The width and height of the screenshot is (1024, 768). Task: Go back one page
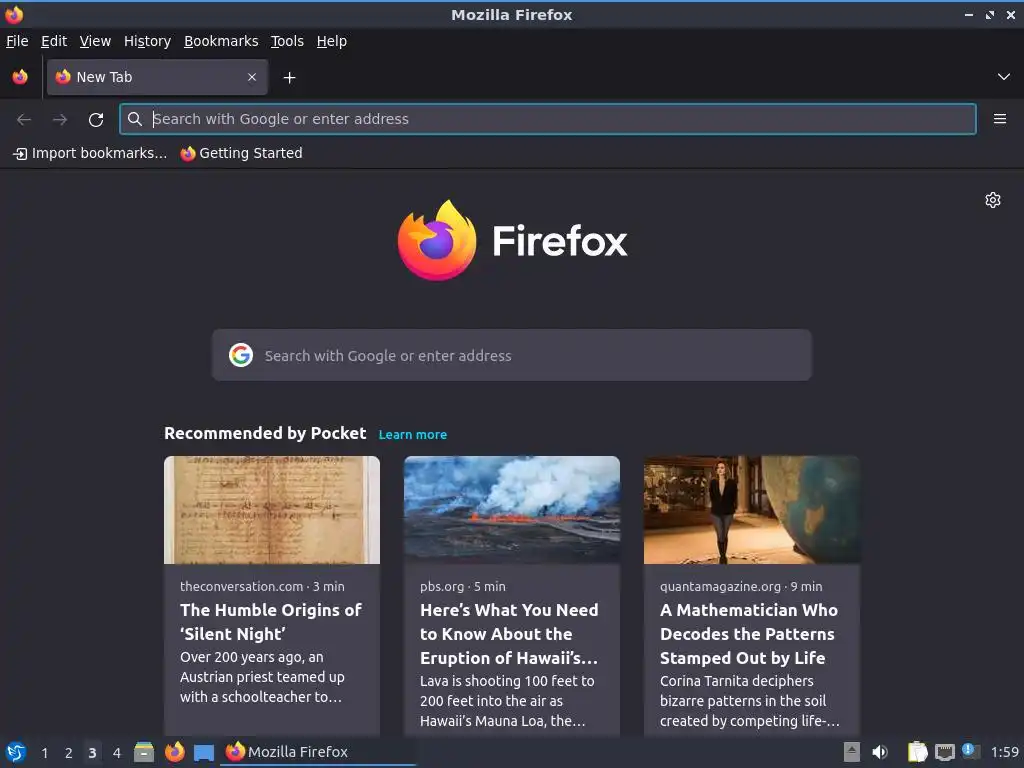[x=24, y=120]
